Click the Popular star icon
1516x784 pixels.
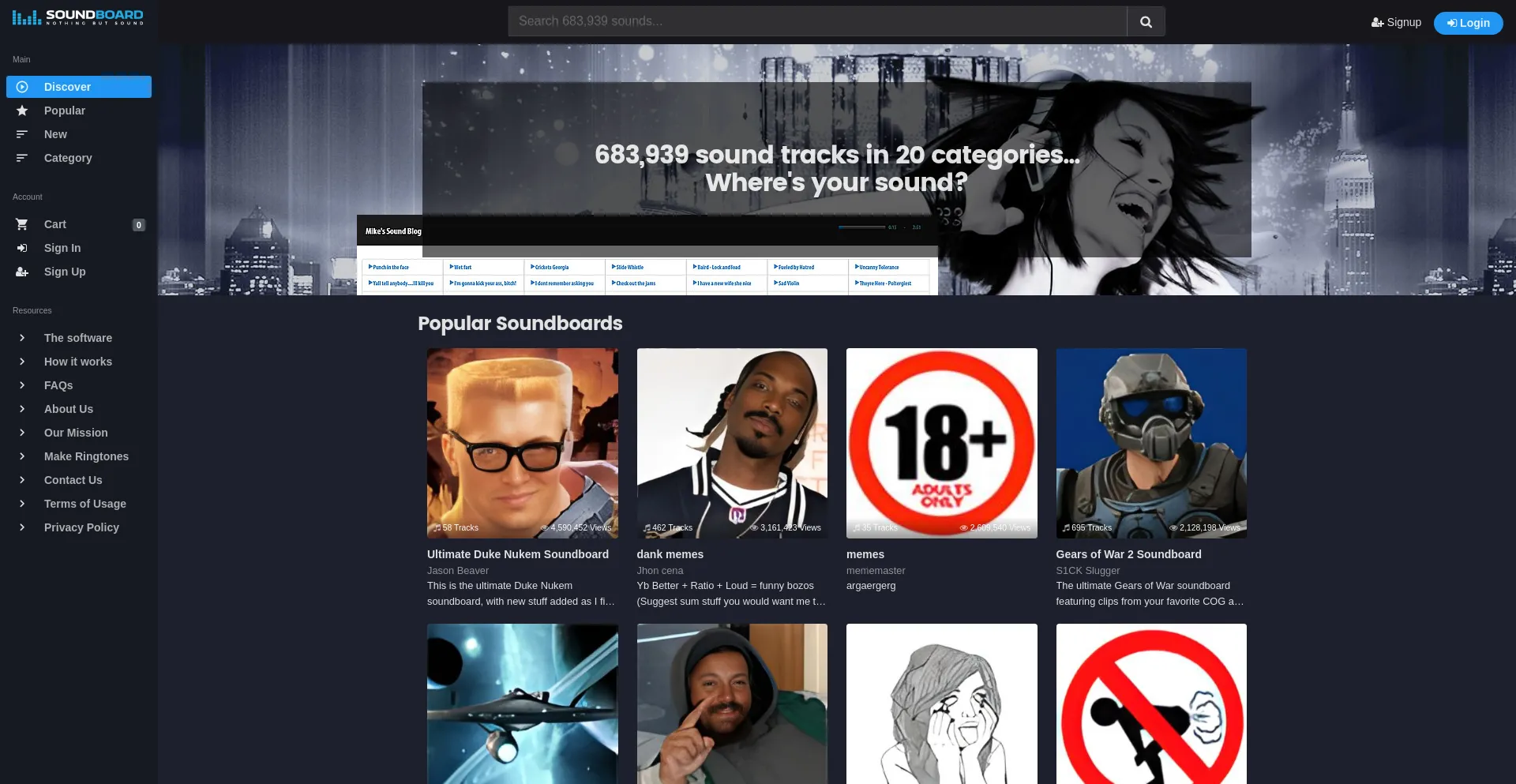pos(22,111)
